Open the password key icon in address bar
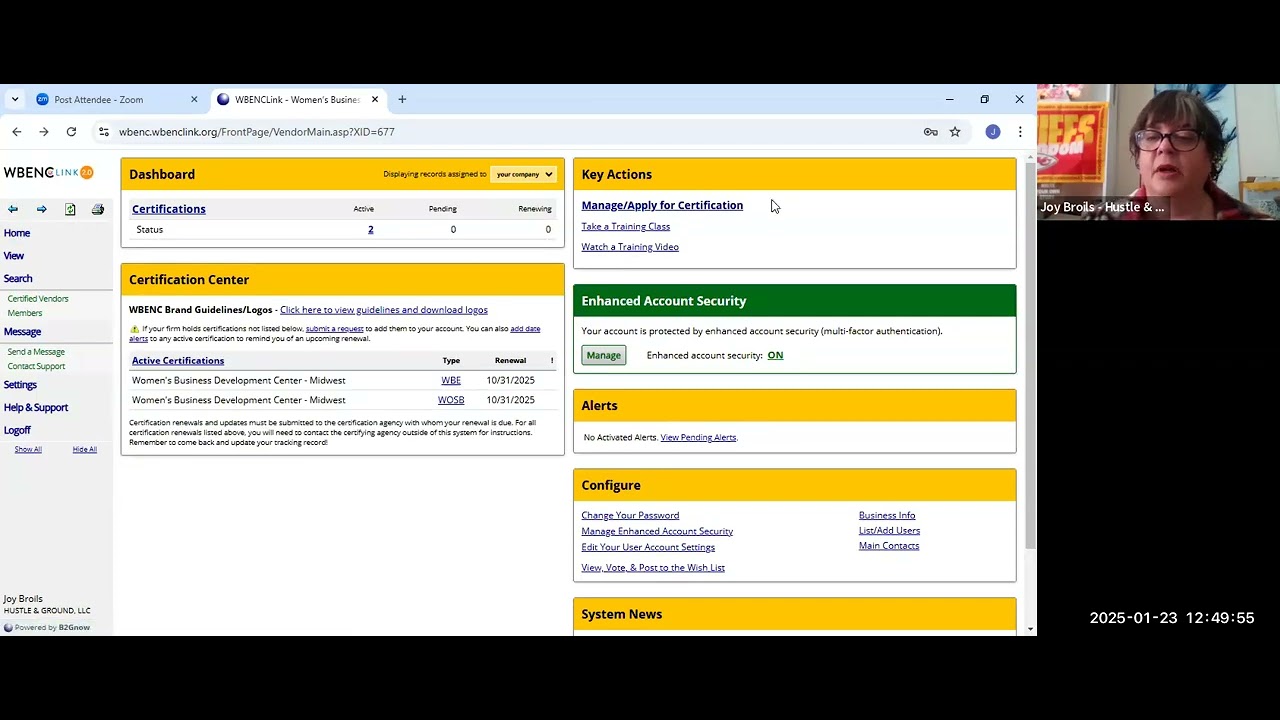The width and height of the screenshot is (1280, 720). (931, 132)
